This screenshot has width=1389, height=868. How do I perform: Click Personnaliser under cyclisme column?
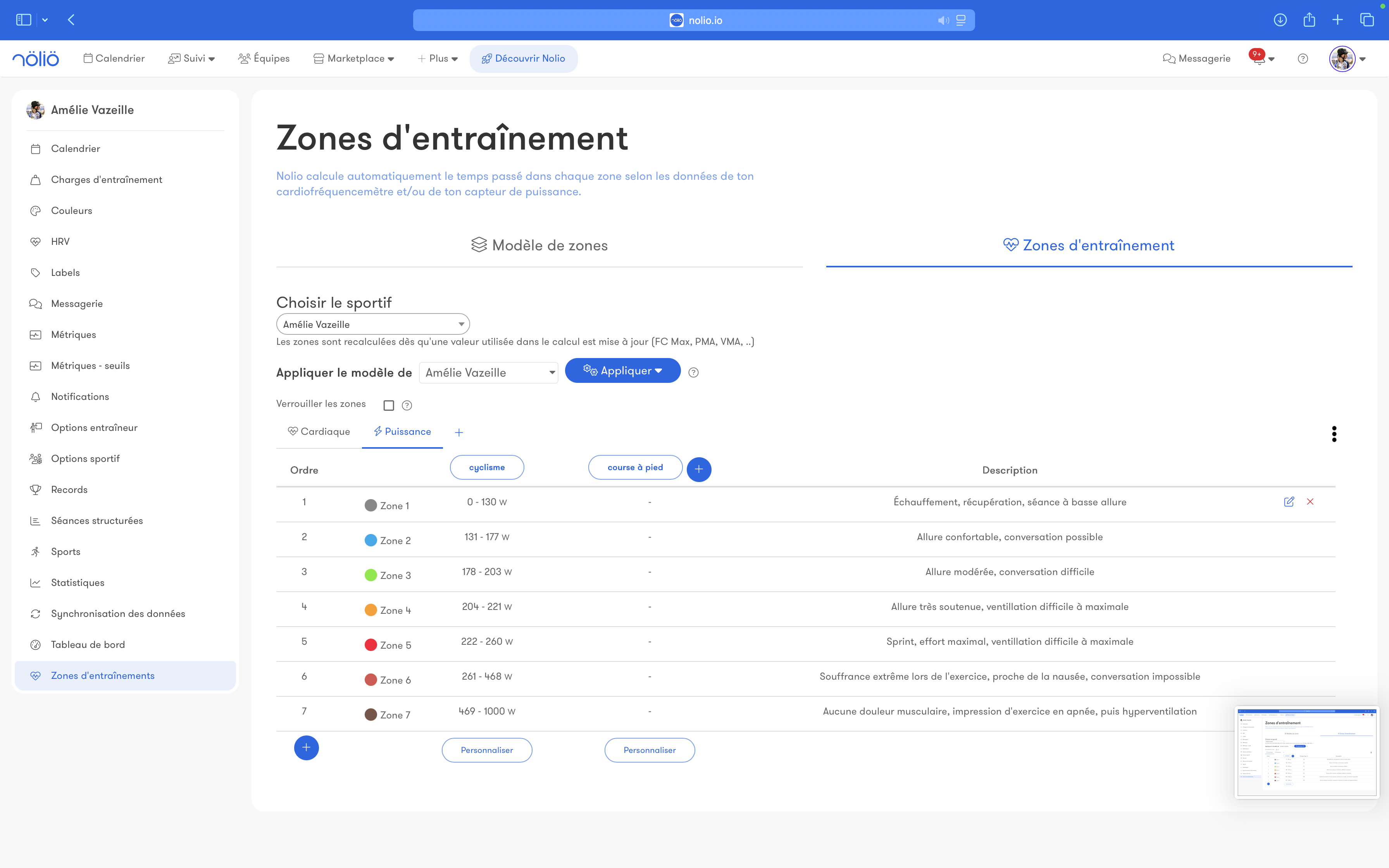tap(487, 750)
